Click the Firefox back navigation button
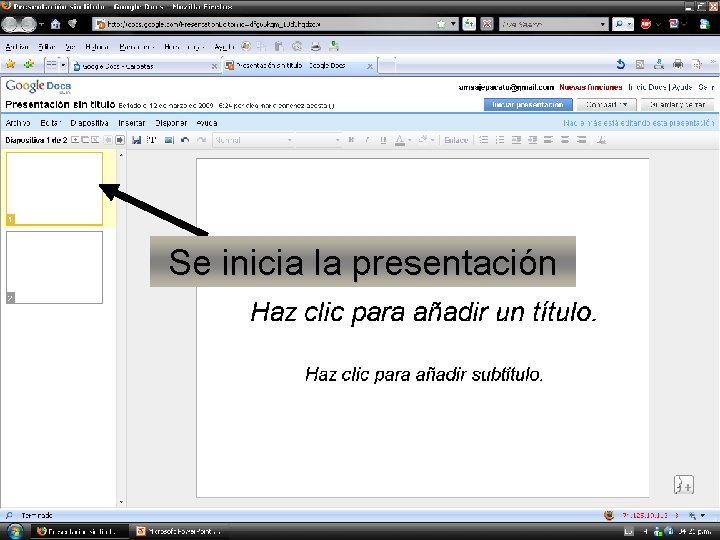 click(x=10, y=24)
